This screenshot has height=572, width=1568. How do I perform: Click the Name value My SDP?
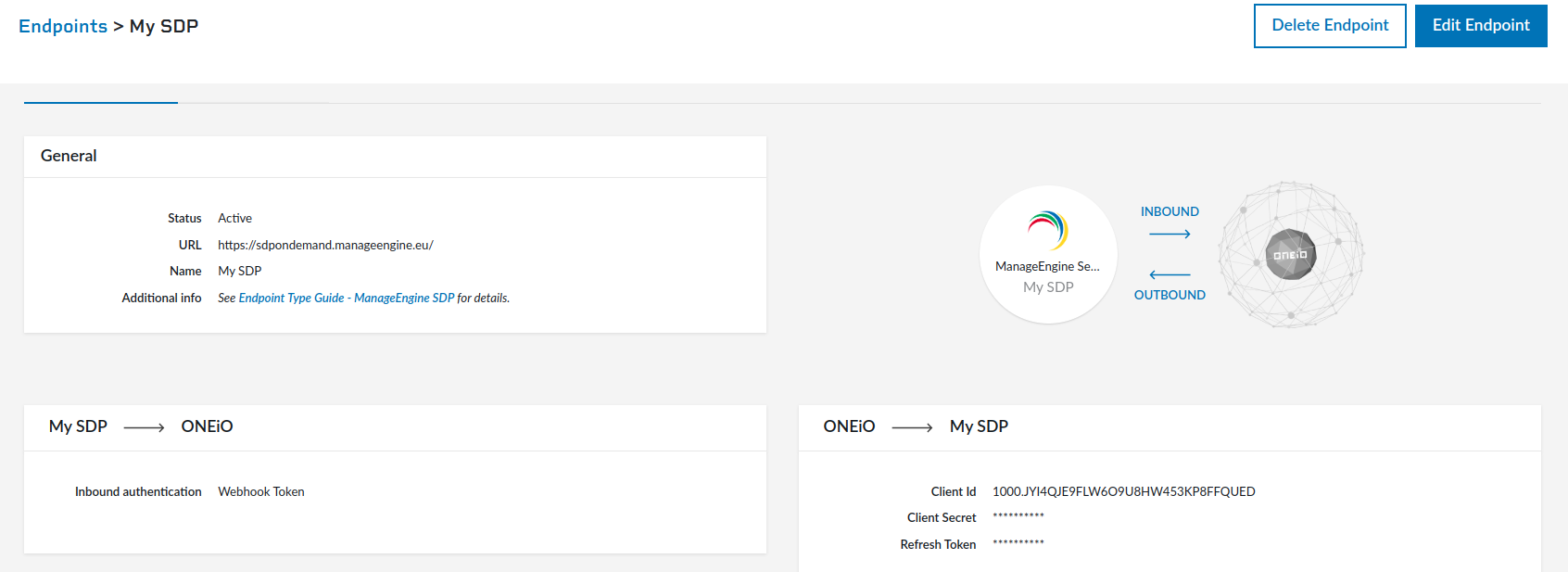coord(240,271)
